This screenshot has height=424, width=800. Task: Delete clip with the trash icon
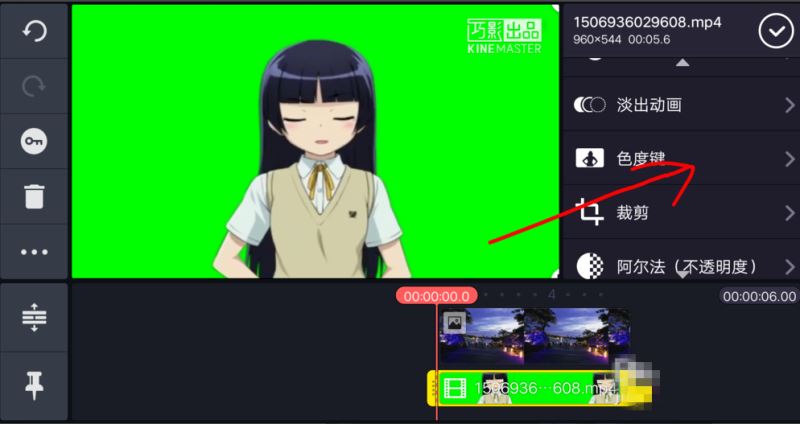click(34, 196)
